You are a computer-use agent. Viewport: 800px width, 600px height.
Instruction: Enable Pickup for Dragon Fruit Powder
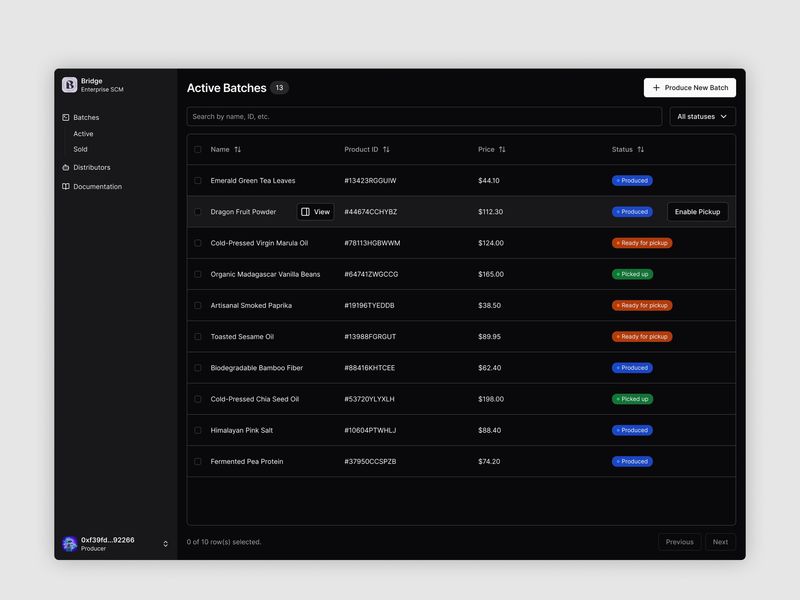point(697,212)
